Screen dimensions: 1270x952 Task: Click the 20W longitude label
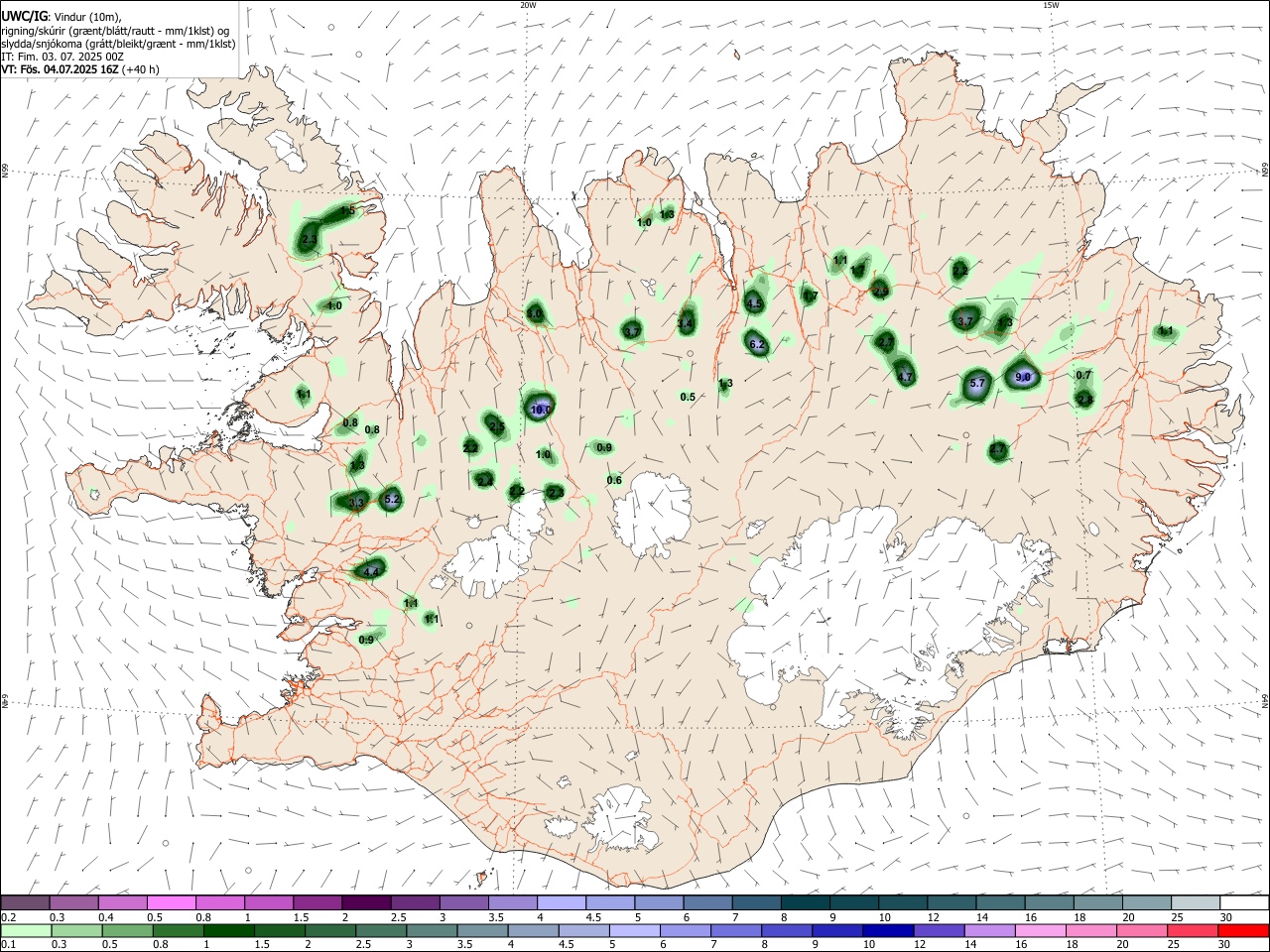pyautogui.click(x=529, y=5)
